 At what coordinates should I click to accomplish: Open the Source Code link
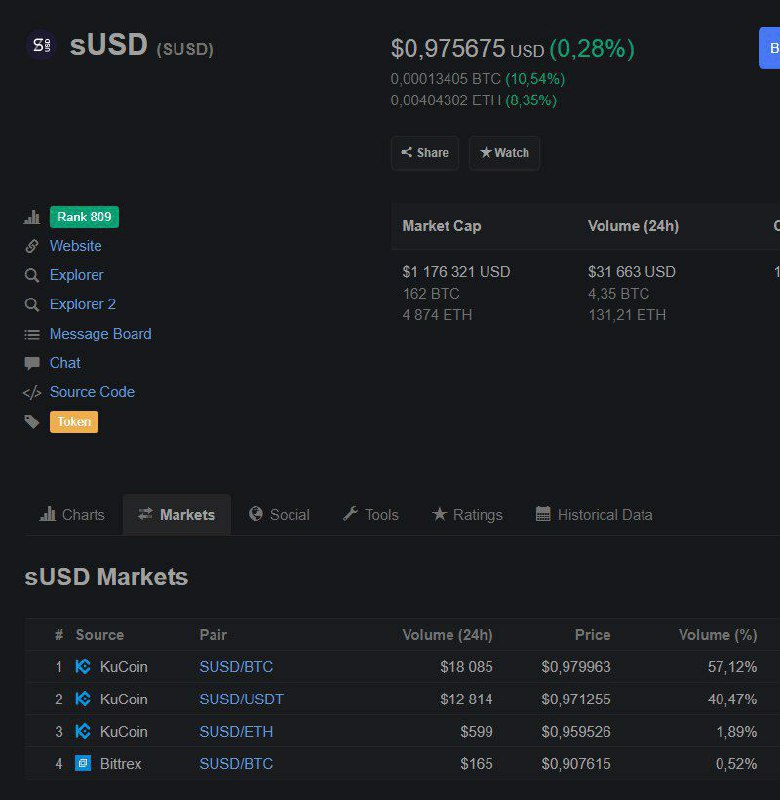click(x=92, y=392)
